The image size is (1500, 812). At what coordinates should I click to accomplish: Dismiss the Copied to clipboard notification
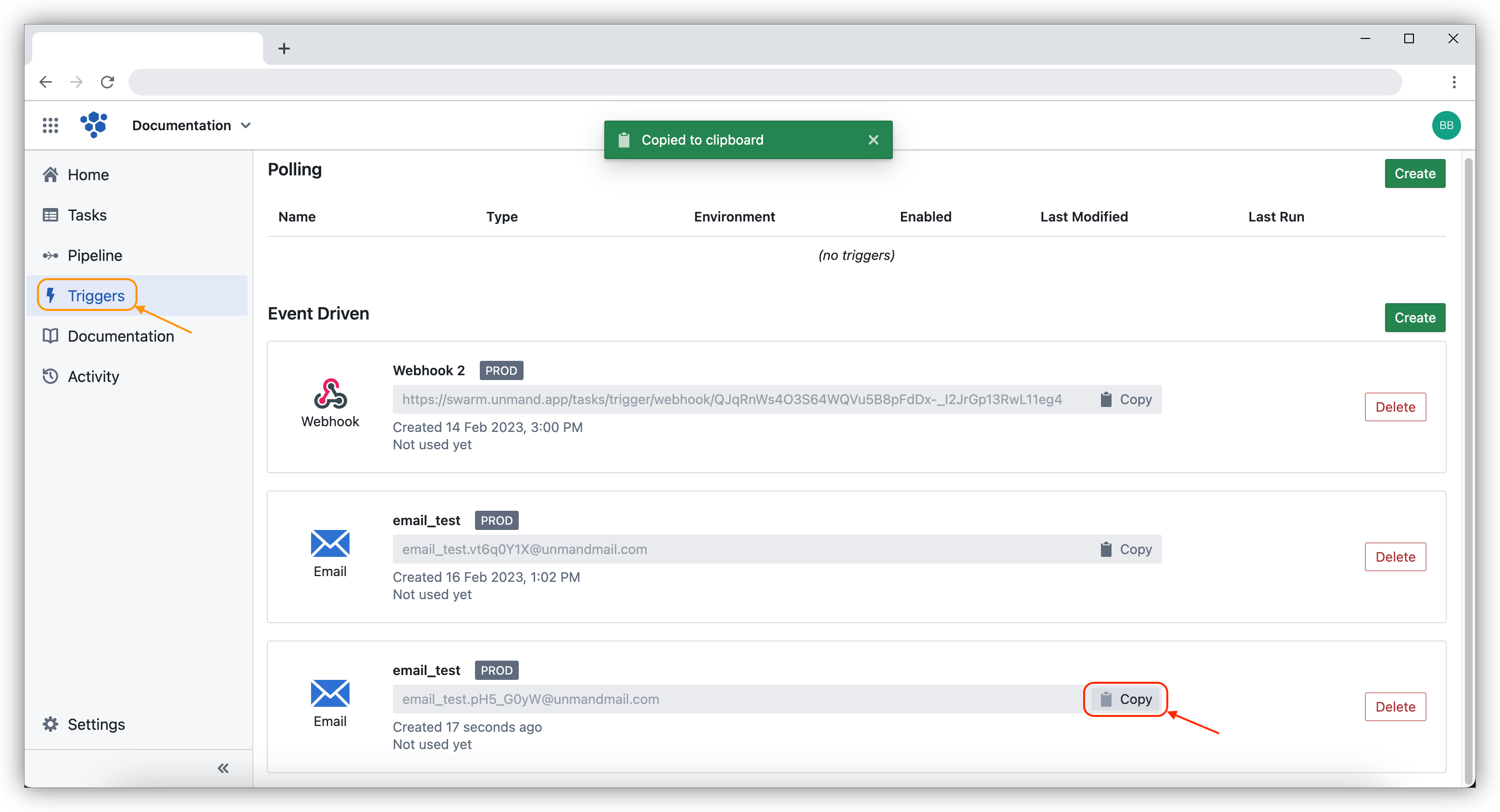pyautogui.click(x=873, y=140)
